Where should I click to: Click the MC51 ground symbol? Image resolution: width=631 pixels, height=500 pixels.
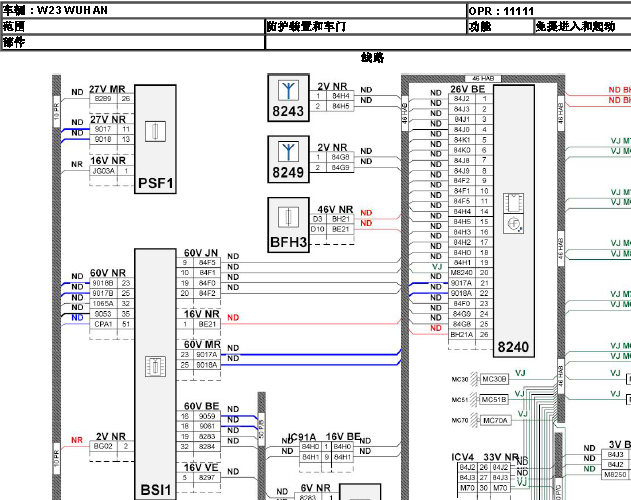tap(474, 399)
